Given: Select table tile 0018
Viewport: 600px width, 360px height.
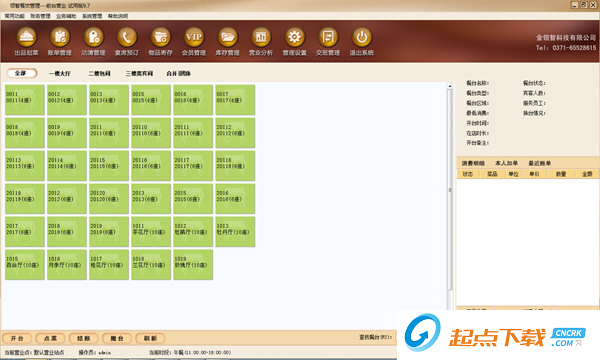Looking at the screenshot, I should [x=24, y=133].
